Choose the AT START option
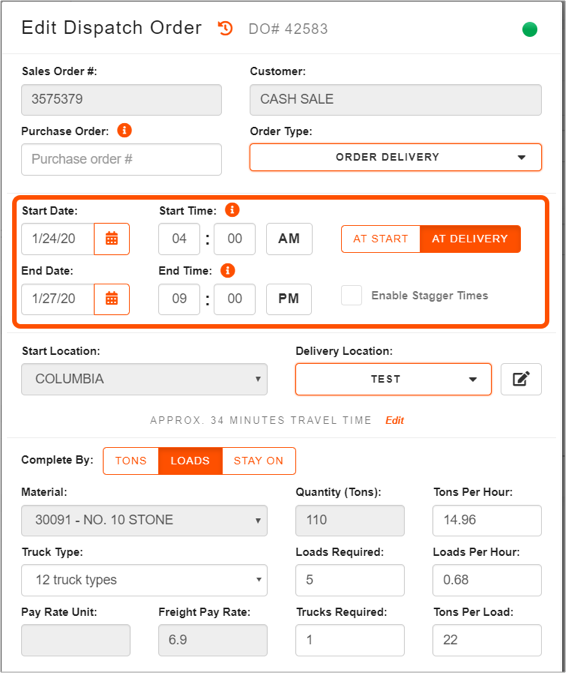Viewport: 566px width, 673px height. 381,239
